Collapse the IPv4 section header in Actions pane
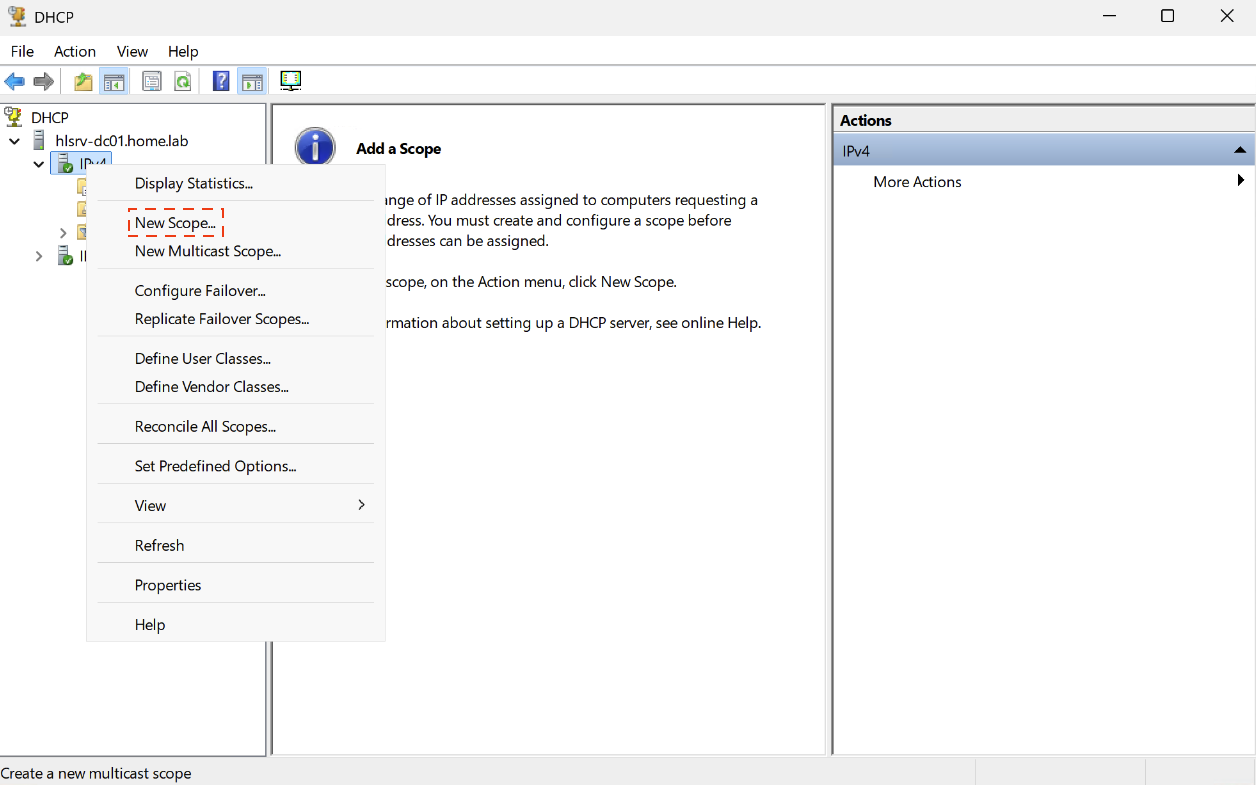 point(1239,151)
